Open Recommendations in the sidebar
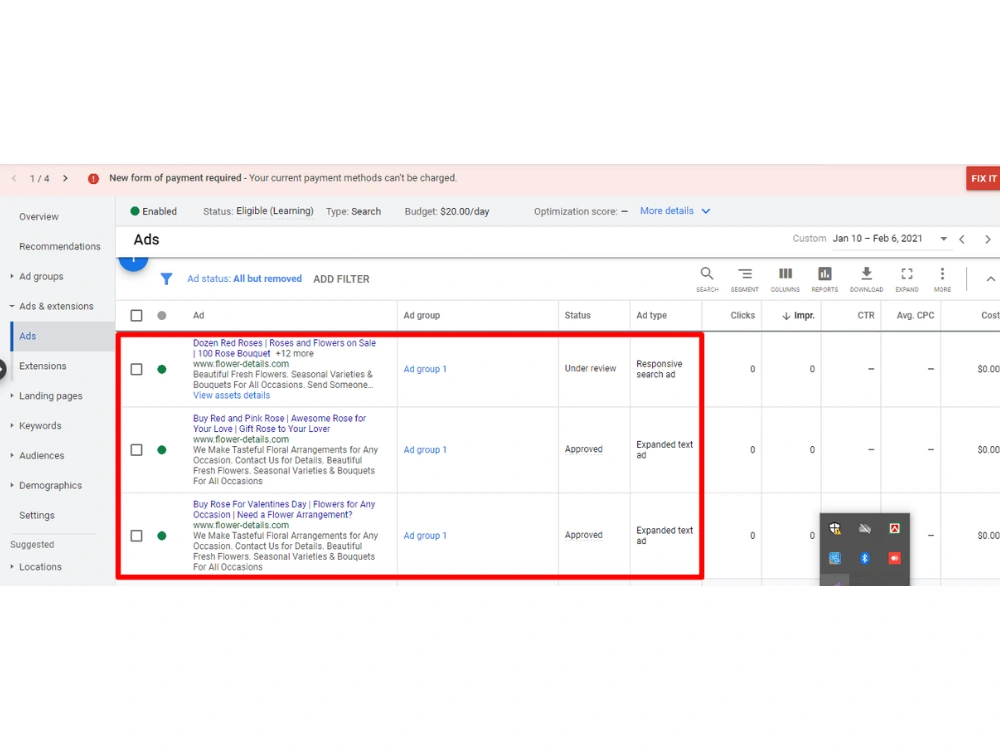The image size is (1000, 750). coord(60,246)
